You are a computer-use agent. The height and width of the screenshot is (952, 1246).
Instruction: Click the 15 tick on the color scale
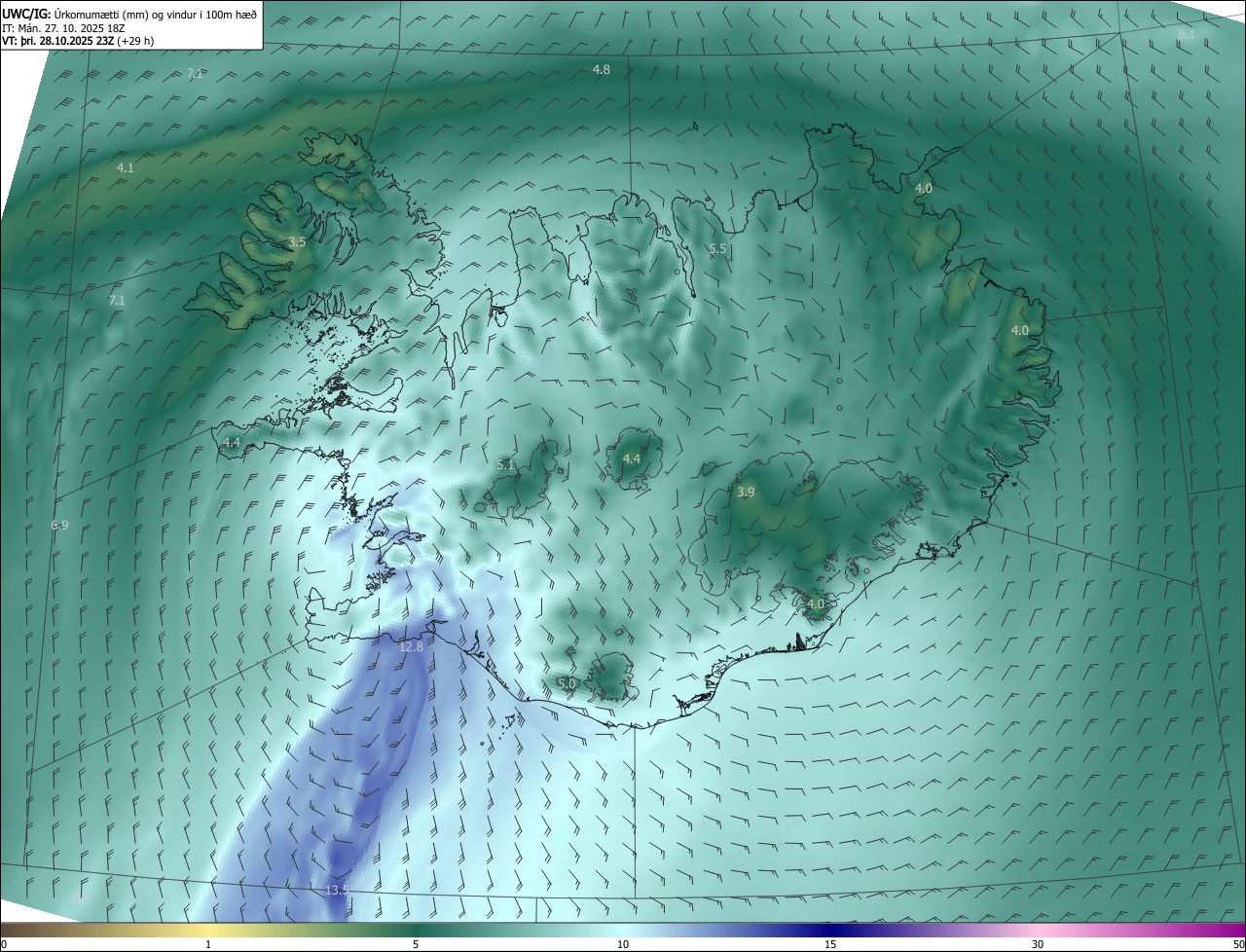(830, 945)
